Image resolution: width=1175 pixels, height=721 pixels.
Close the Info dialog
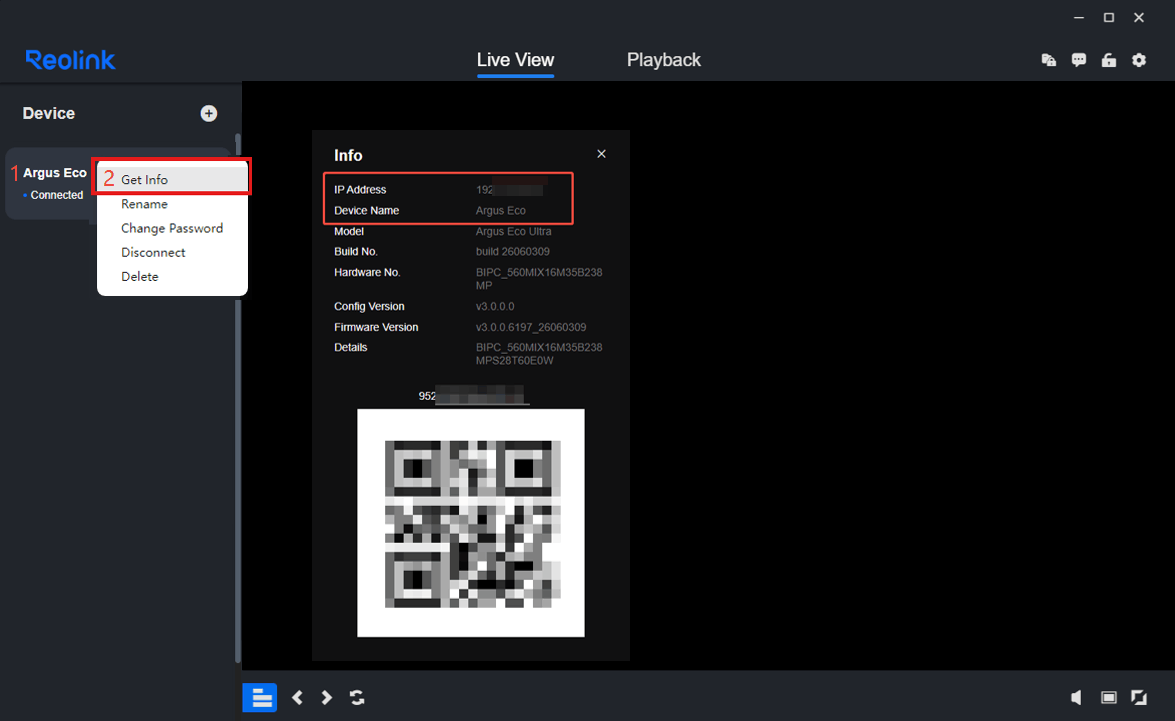coord(601,154)
